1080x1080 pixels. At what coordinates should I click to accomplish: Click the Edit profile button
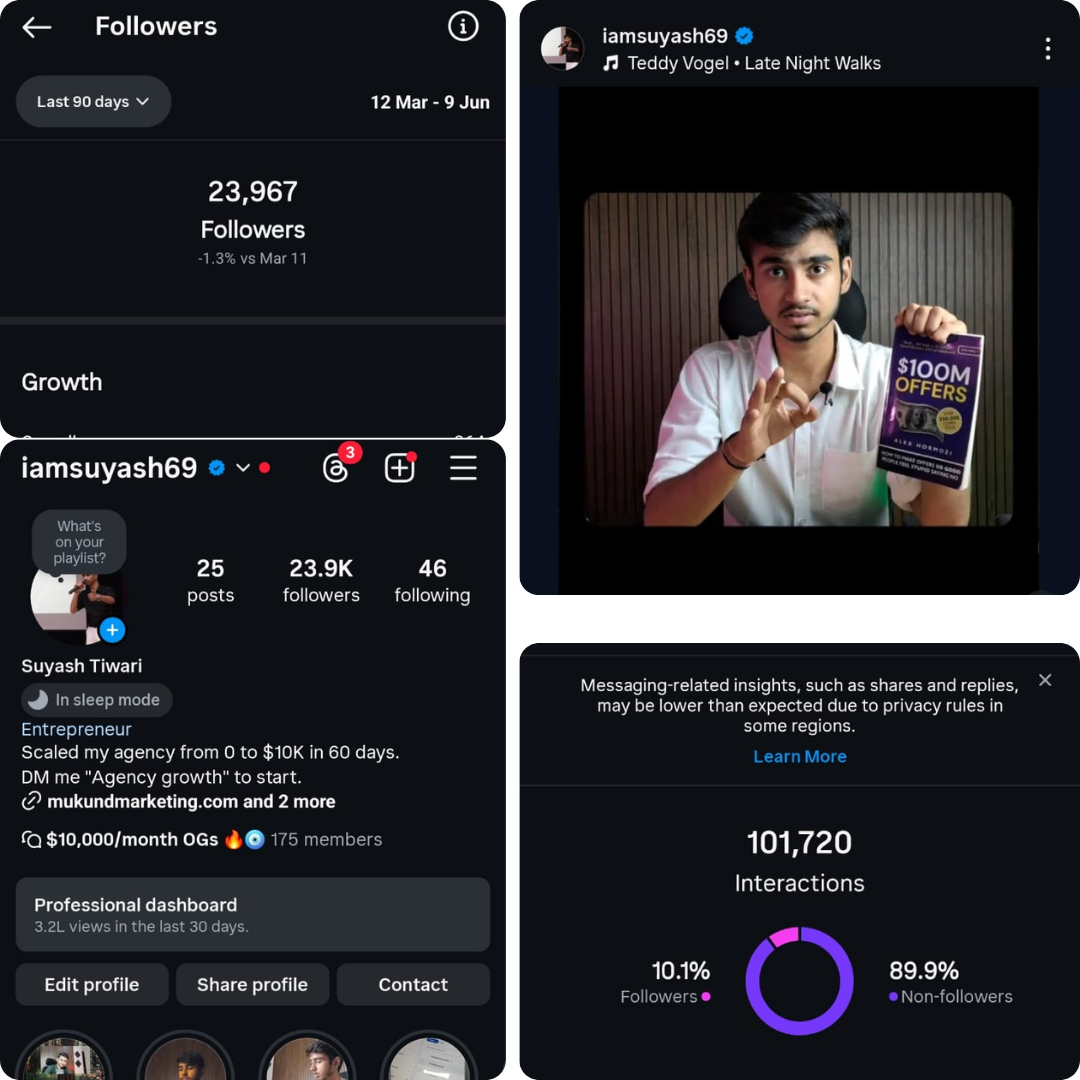[x=92, y=985]
